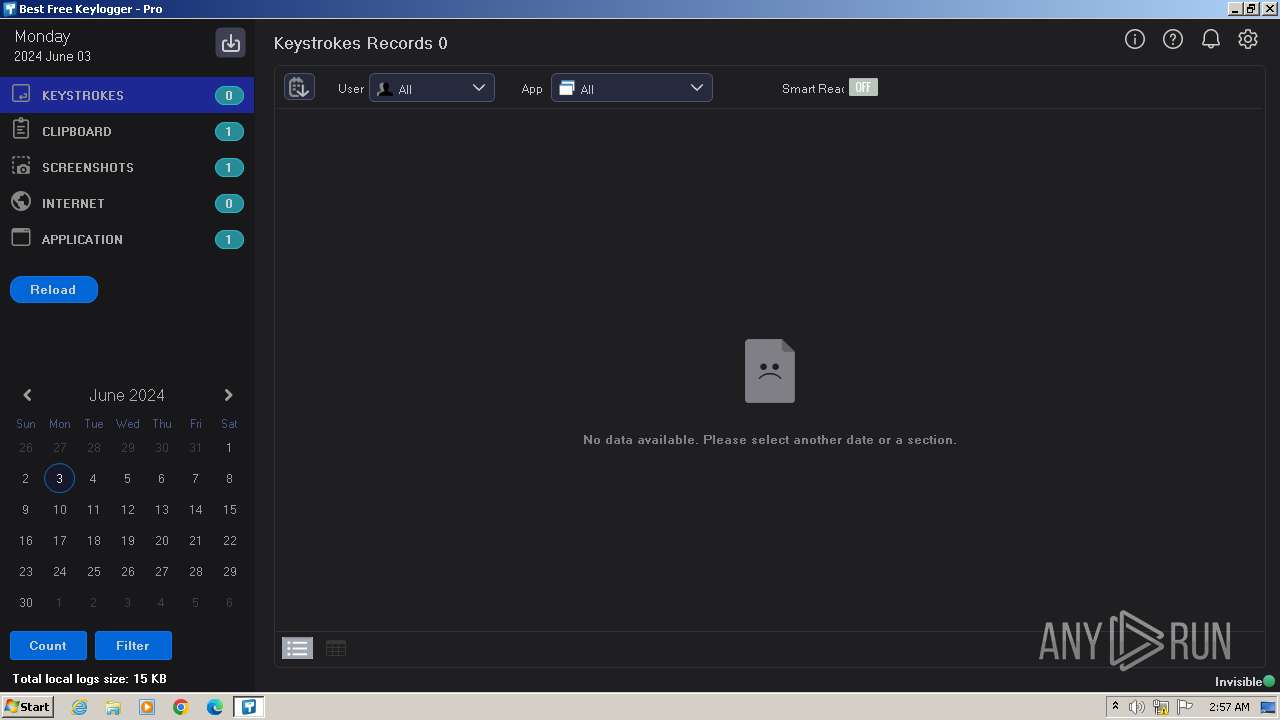This screenshot has height=720, width=1280.
Task: Click the app logo in the title bar
Action: pos(9,8)
